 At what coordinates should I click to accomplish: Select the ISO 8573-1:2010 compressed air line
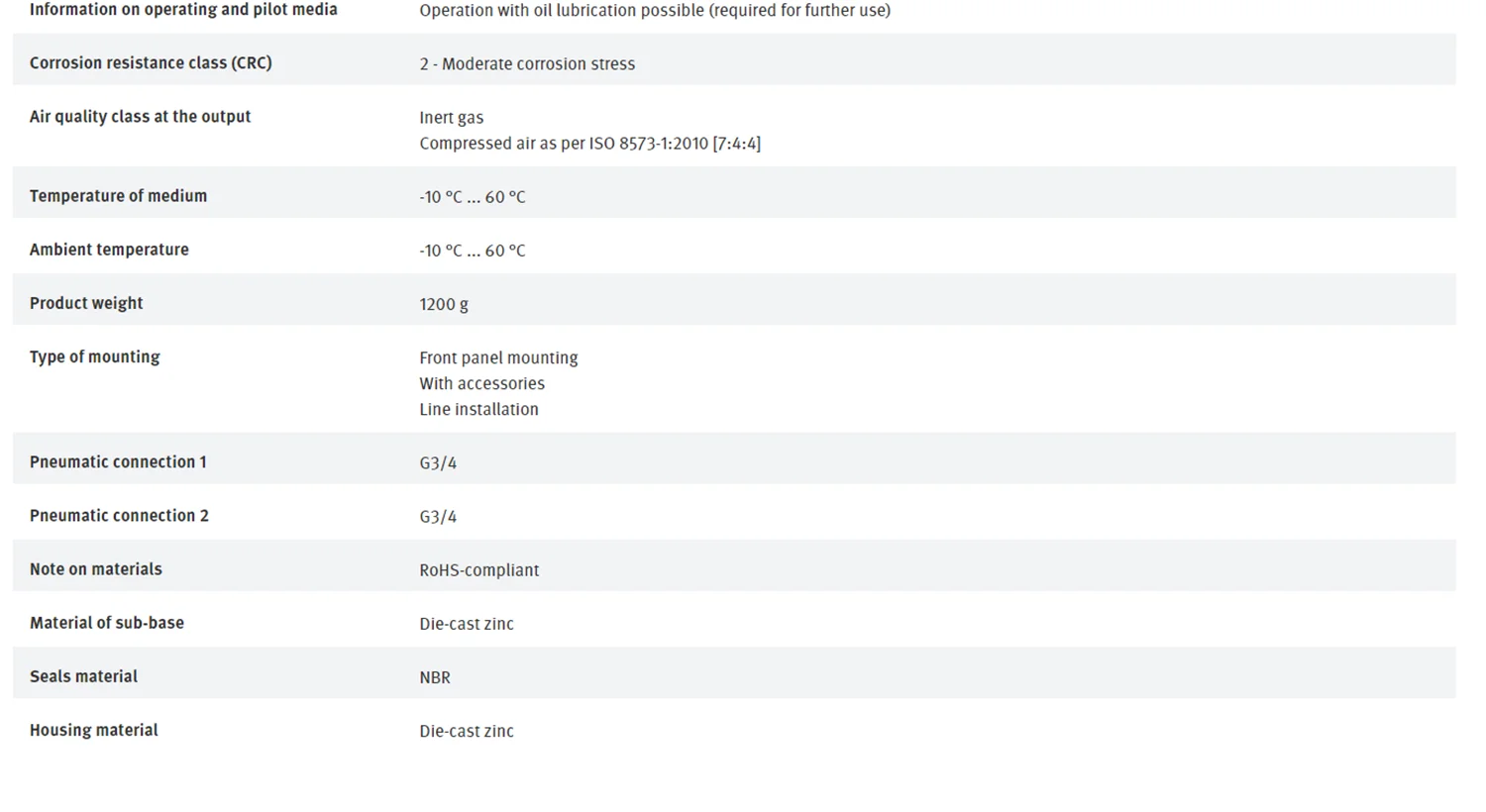pyautogui.click(x=589, y=143)
